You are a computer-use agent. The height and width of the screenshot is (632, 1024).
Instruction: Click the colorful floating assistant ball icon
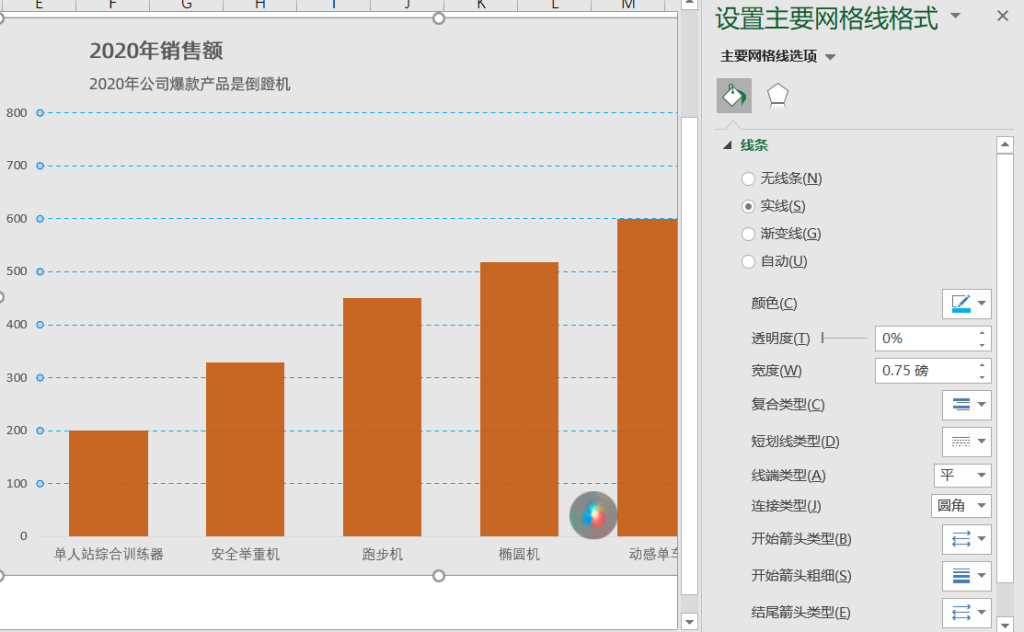click(594, 516)
